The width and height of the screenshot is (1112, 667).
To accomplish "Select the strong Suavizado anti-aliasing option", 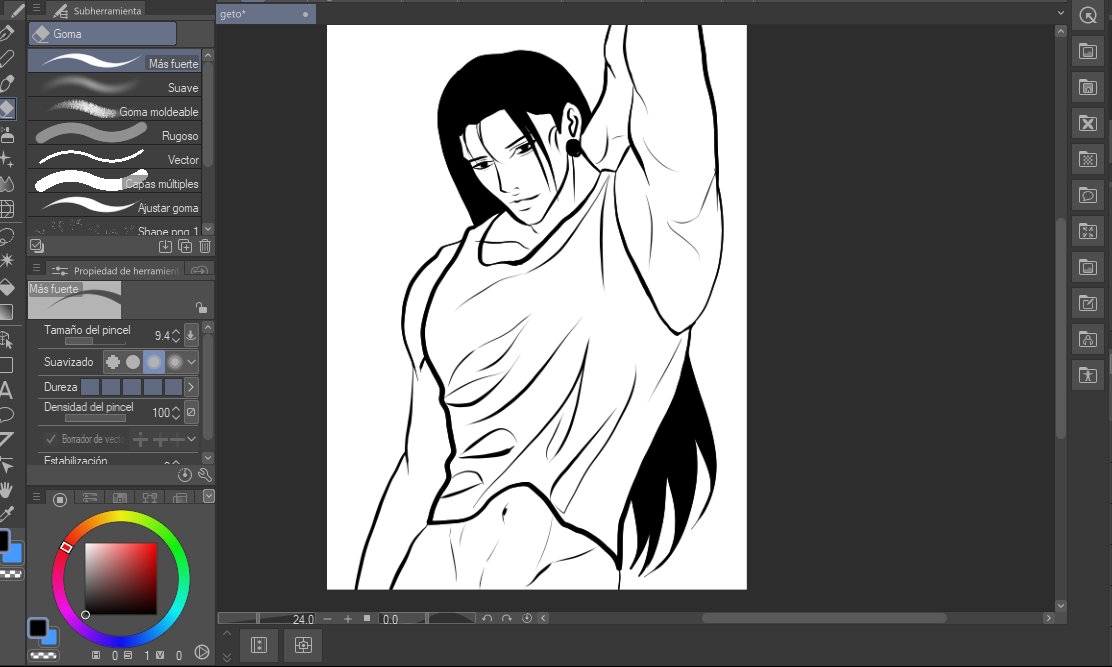I will 174,361.
